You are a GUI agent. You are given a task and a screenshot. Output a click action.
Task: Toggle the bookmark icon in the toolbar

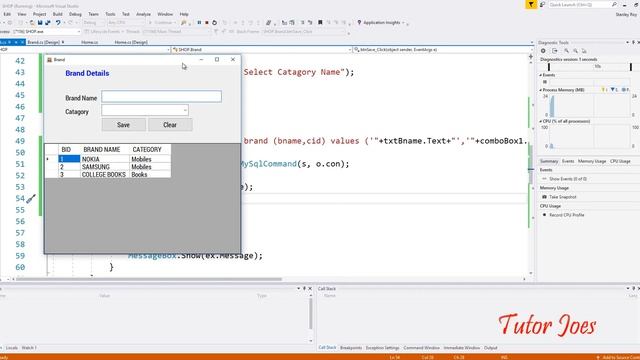click(x=320, y=22)
